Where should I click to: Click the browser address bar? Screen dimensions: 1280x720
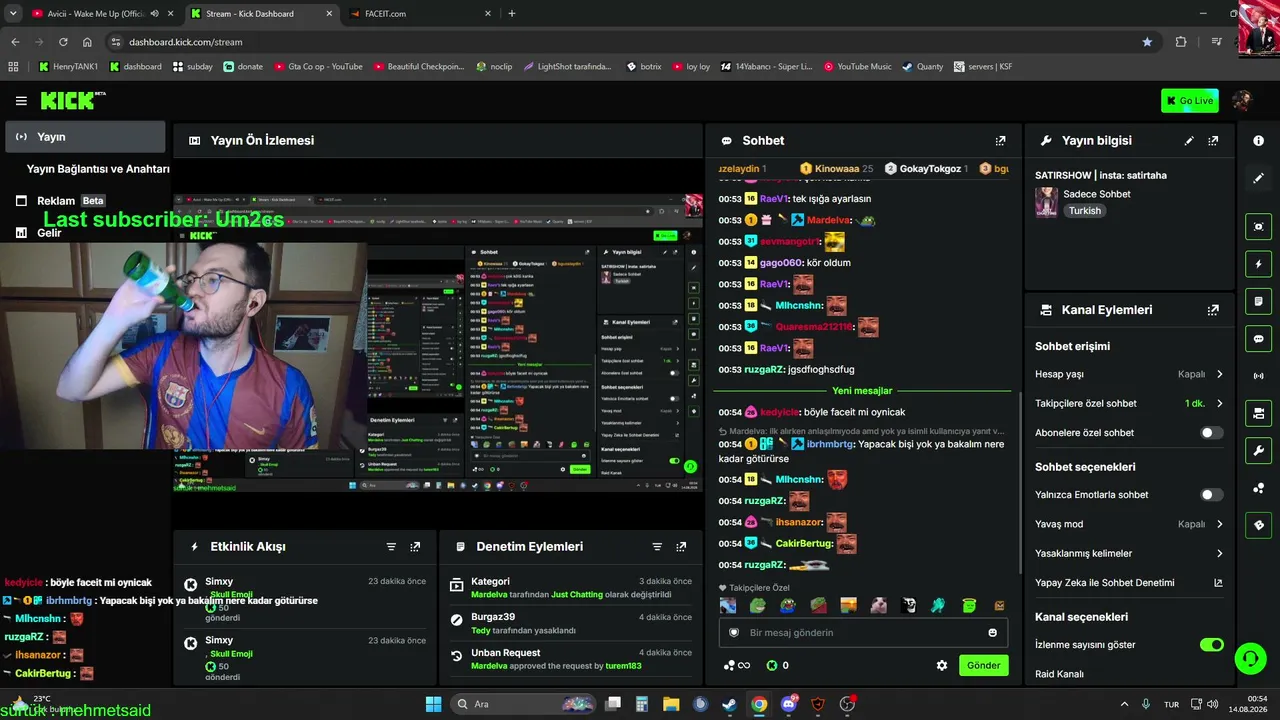[630, 42]
